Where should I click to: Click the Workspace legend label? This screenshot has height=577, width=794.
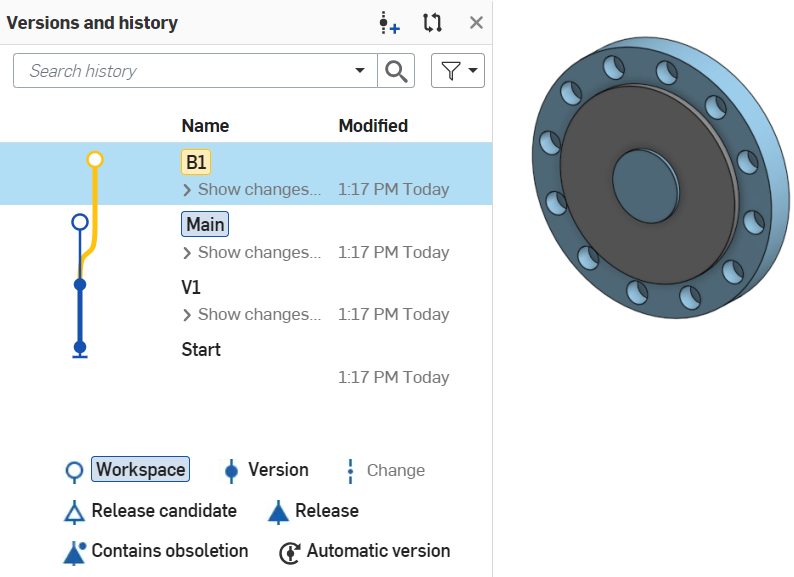pos(140,469)
